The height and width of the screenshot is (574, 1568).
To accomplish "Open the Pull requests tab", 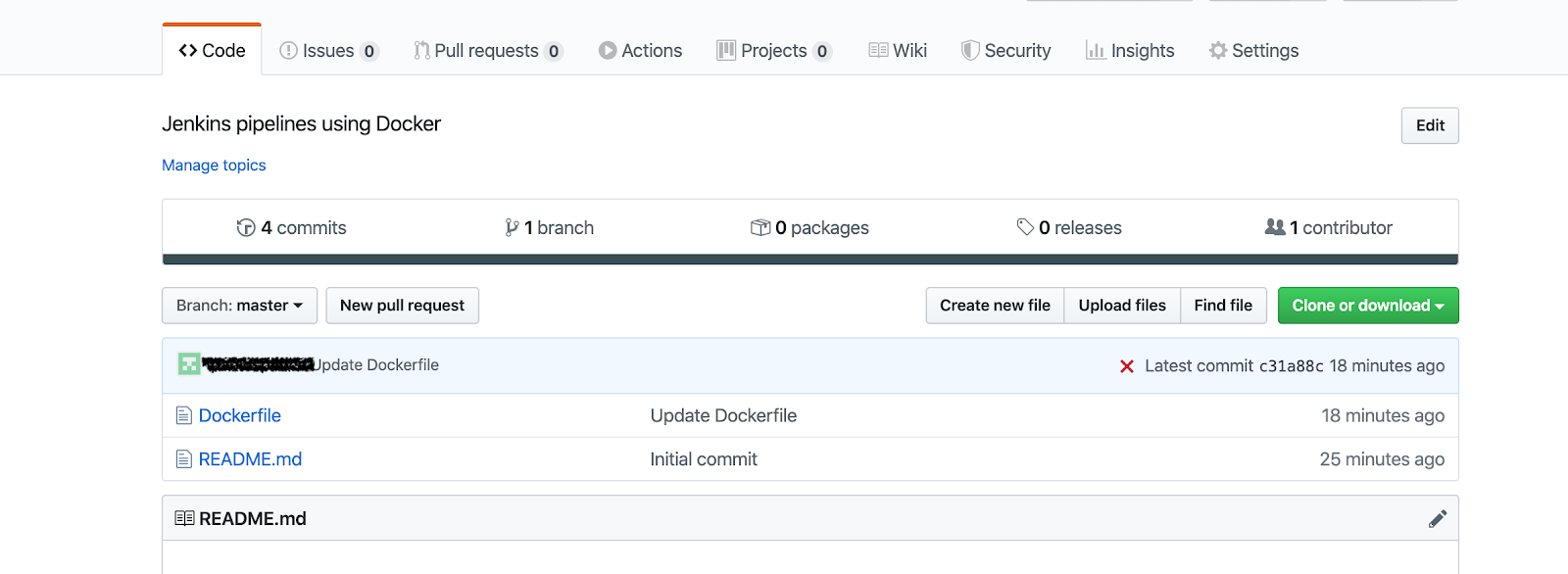I will pyautogui.click(x=486, y=51).
